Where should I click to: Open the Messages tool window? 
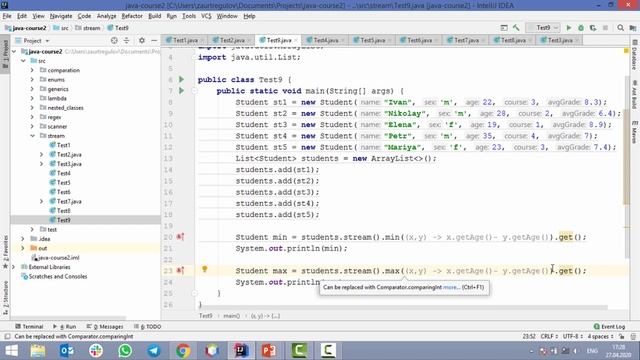click(x=105, y=327)
